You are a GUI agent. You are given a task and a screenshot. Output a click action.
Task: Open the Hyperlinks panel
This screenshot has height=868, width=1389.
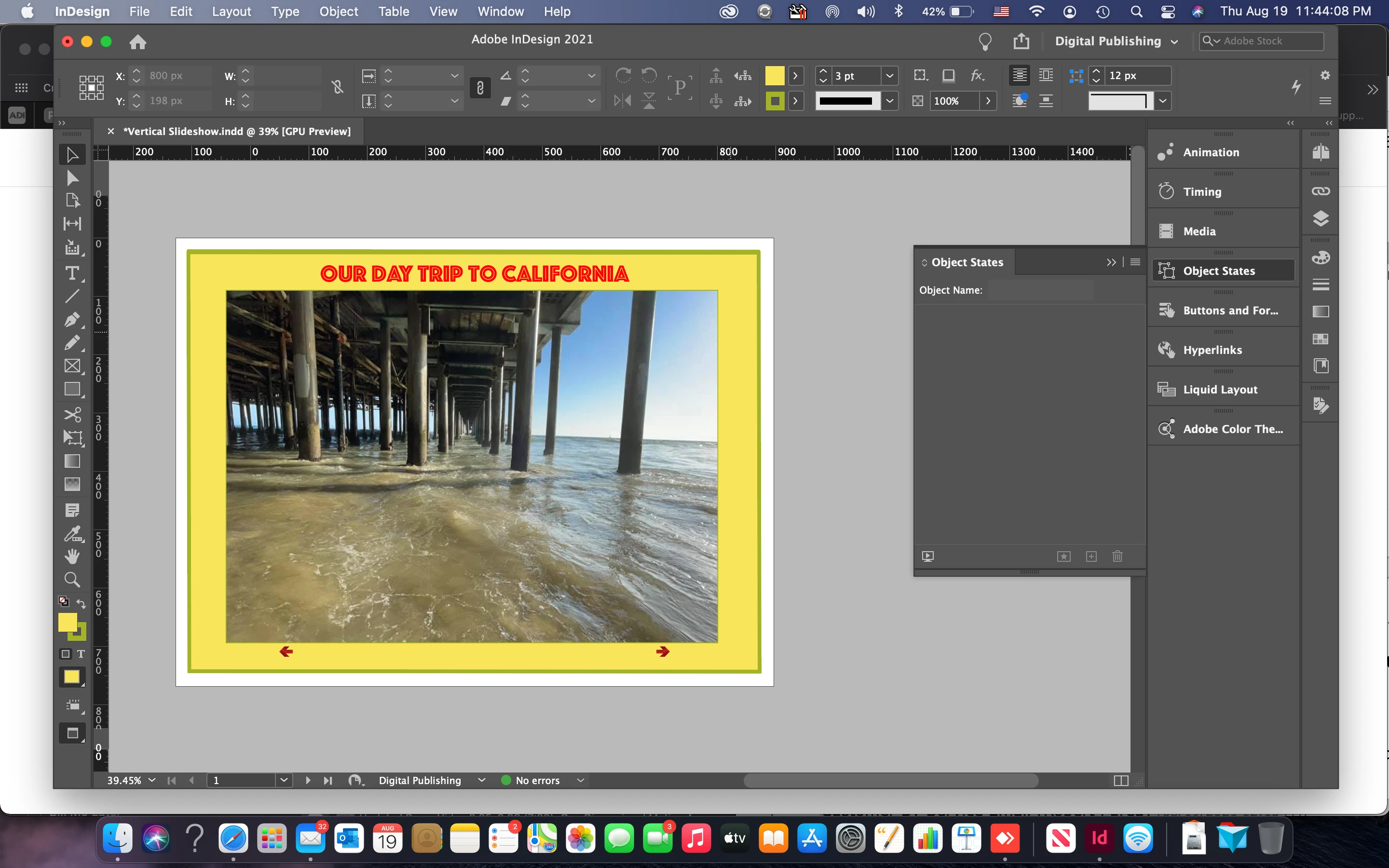pos(1212,350)
